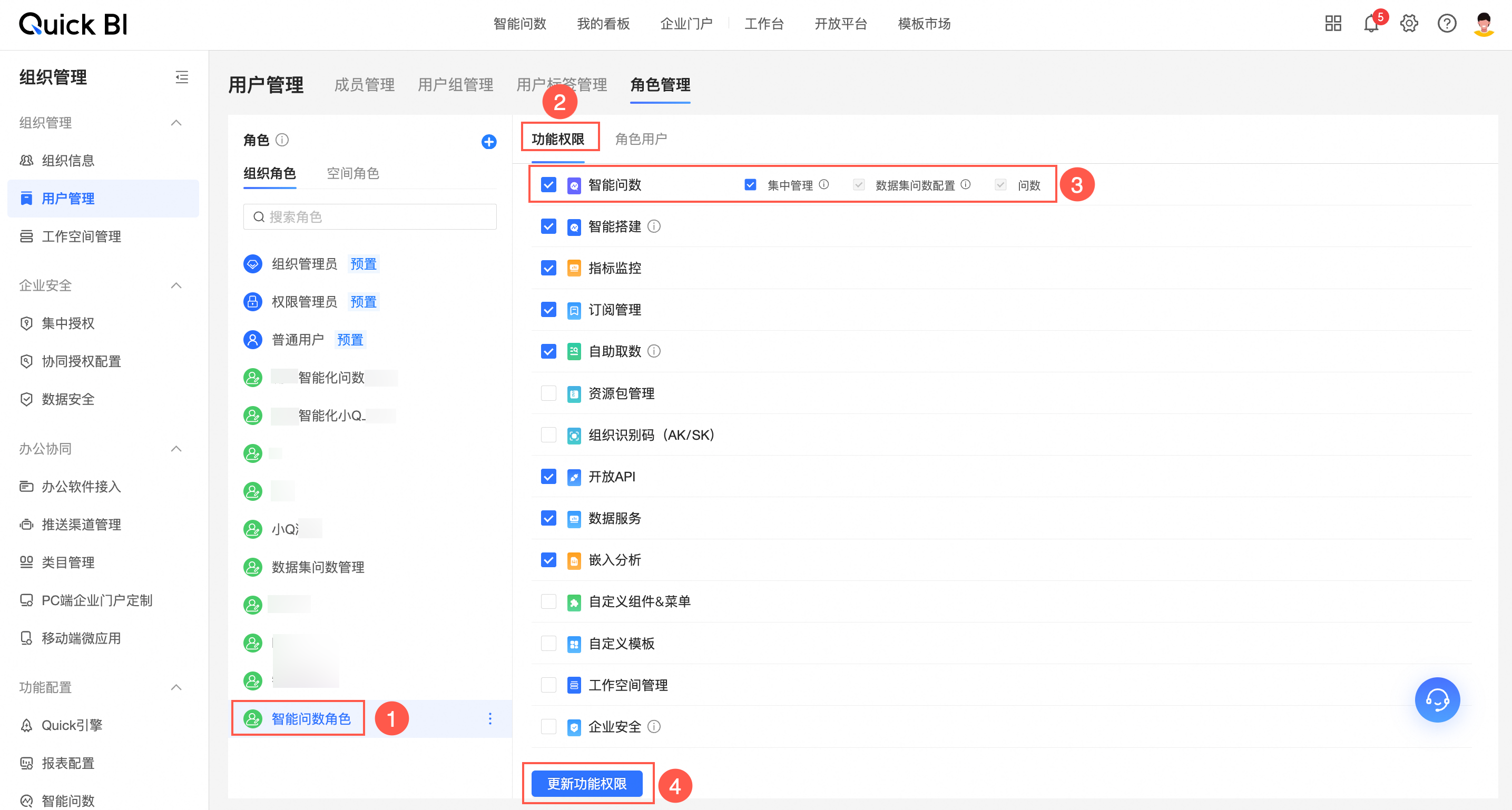Open 模板市场 in the top navigation
The image size is (1512, 810).
tap(924, 24)
